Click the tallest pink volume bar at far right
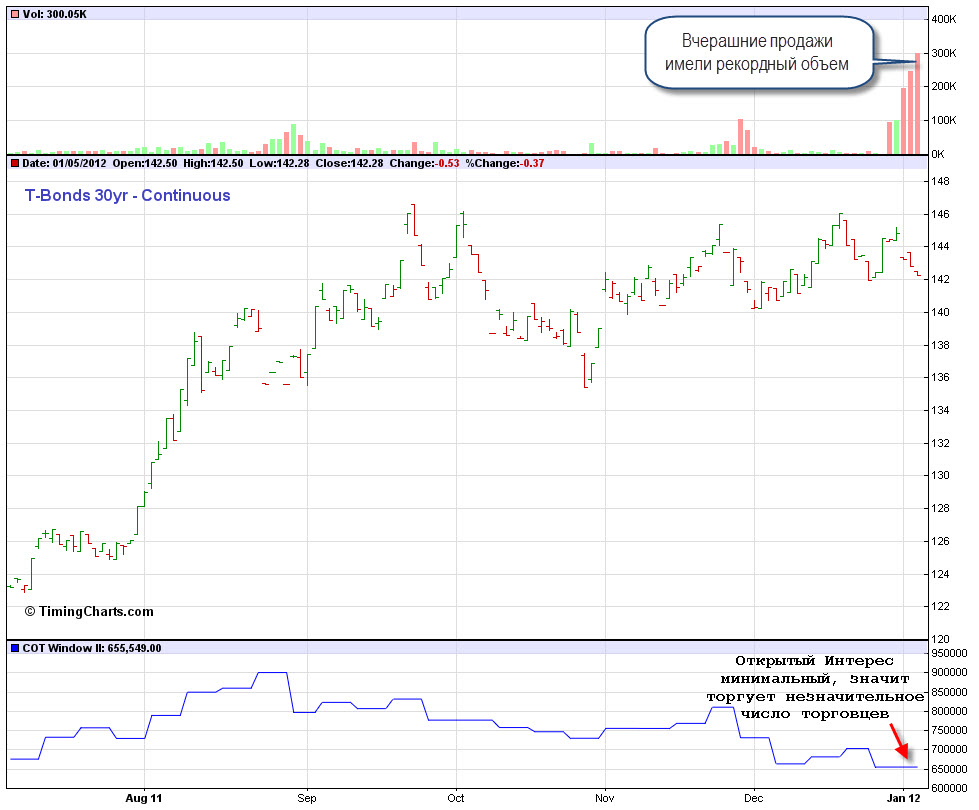Viewport: 979px width, 810px height. coord(918,104)
